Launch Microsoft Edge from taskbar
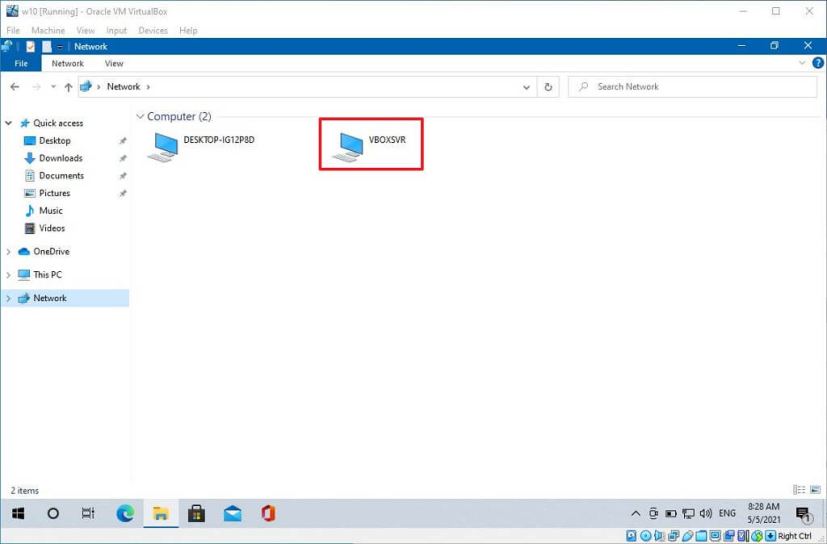This screenshot has height=544, width=827. pos(125,513)
